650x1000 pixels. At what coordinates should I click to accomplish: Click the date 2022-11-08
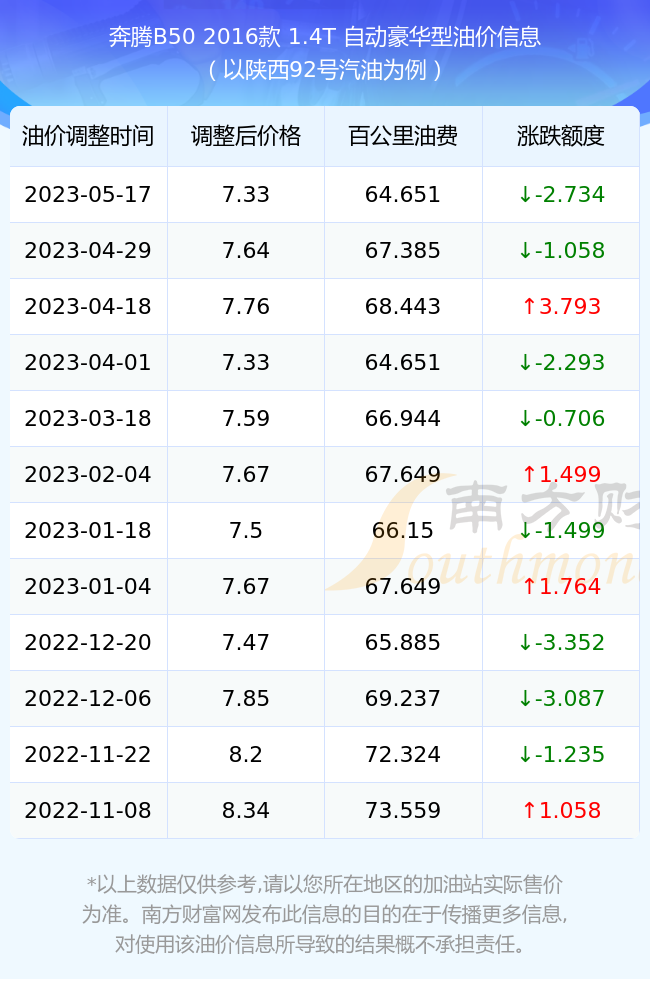click(88, 811)
